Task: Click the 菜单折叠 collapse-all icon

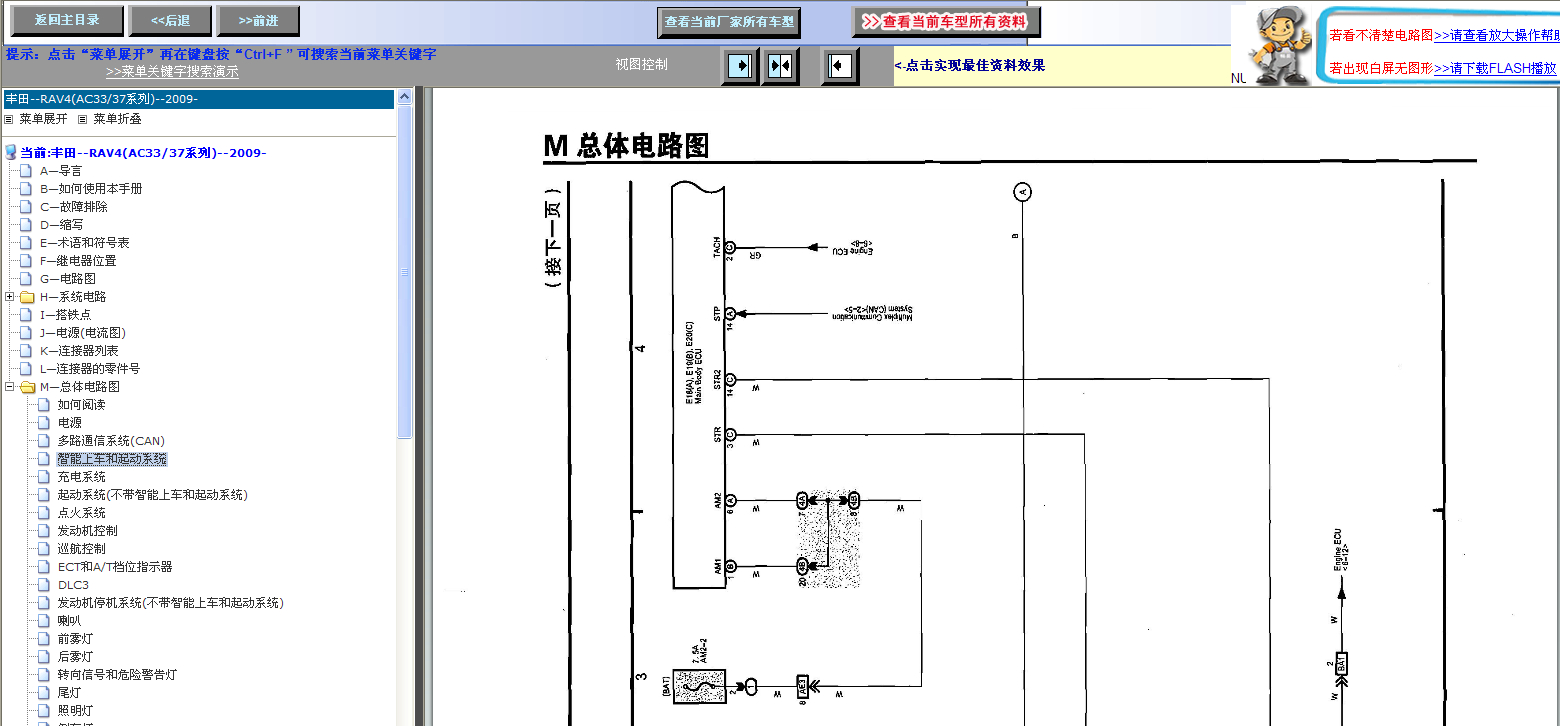Action: (83, 119)
